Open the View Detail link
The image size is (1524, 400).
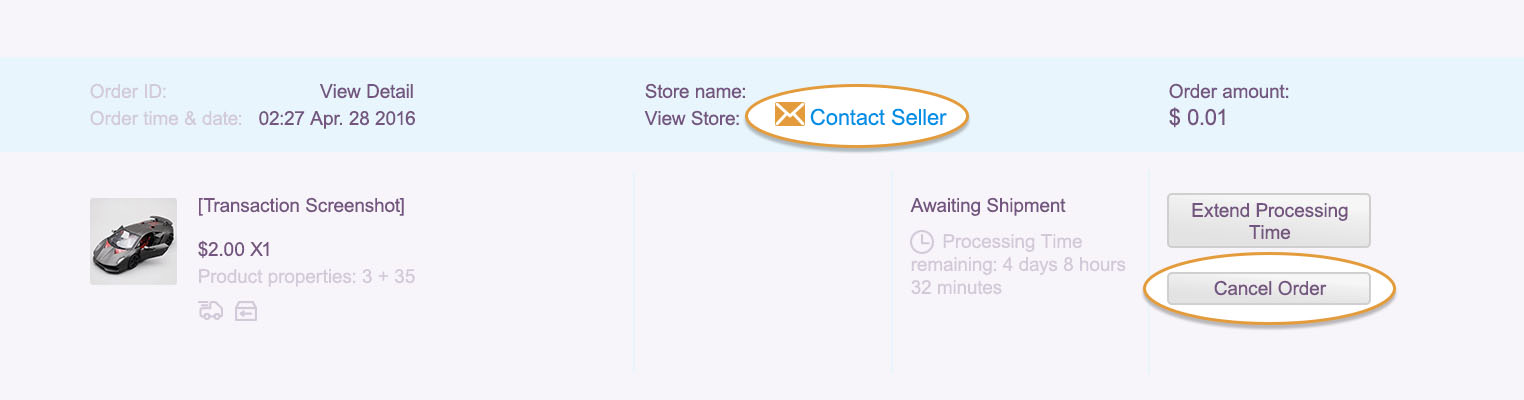[x=366, y=92]
